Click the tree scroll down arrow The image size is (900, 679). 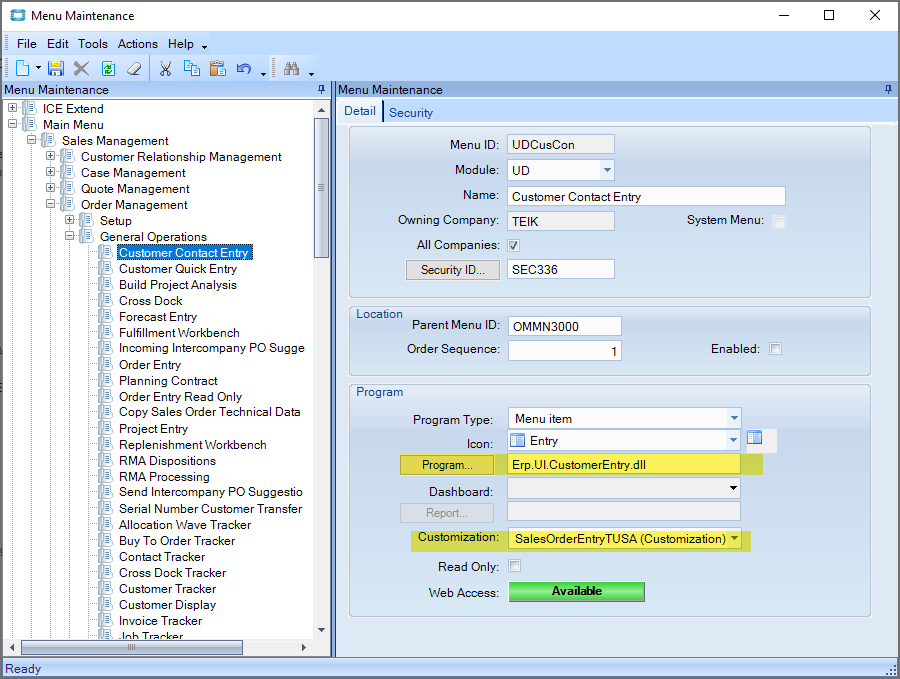(321, 630)
